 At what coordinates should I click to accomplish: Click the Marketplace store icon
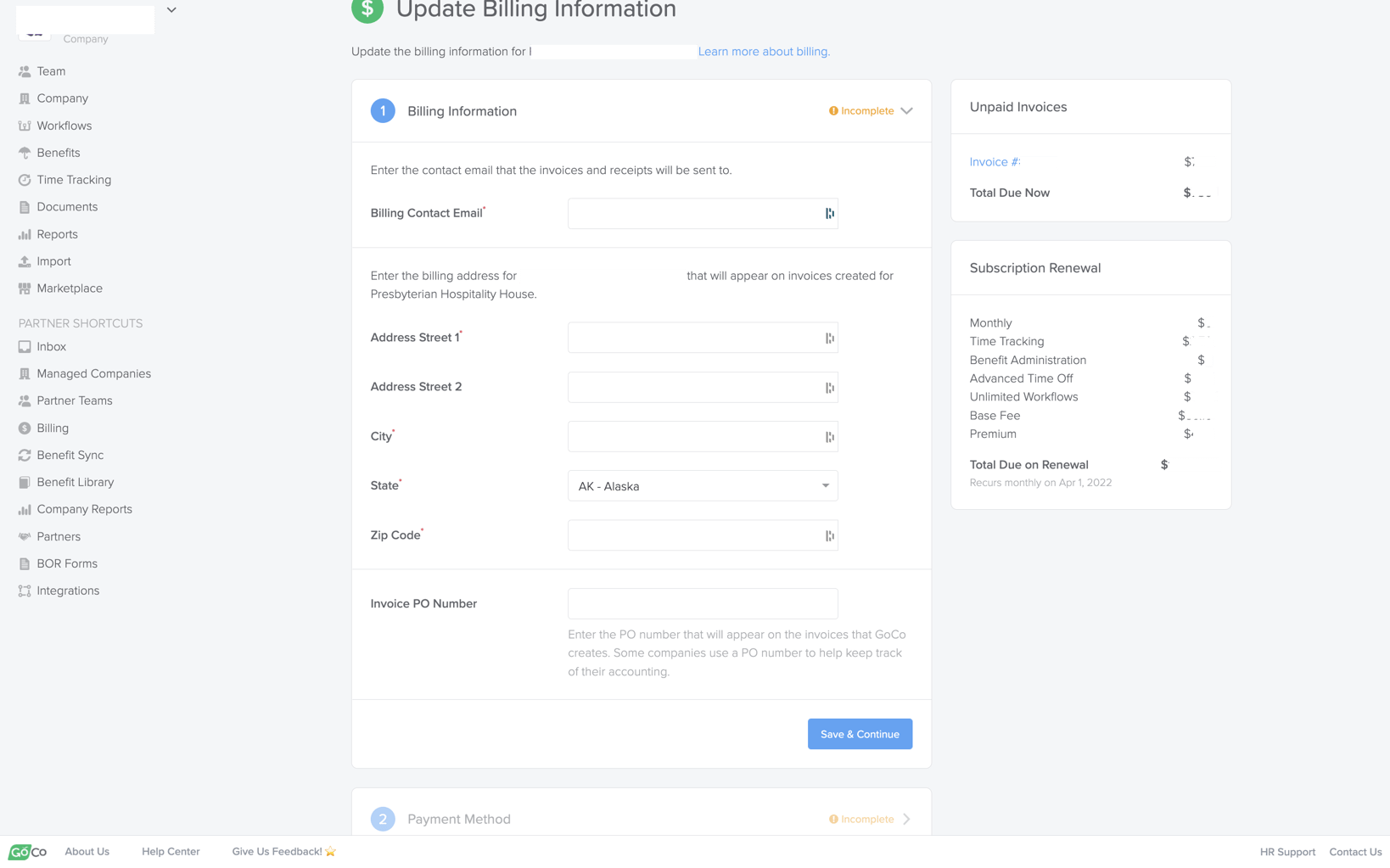tap(25, 288)
